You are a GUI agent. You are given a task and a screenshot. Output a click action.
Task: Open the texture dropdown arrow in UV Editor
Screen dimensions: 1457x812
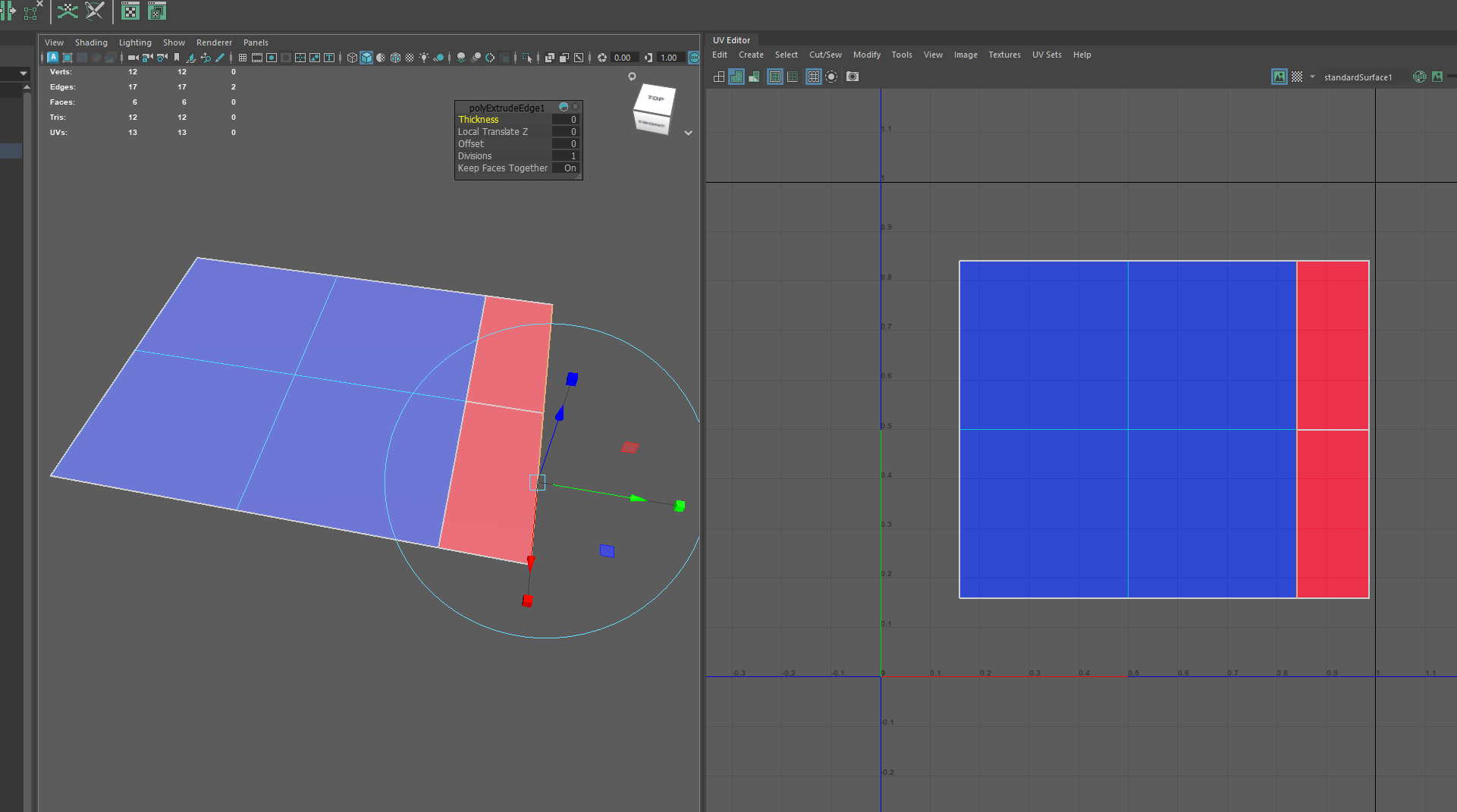point(1312,77)
